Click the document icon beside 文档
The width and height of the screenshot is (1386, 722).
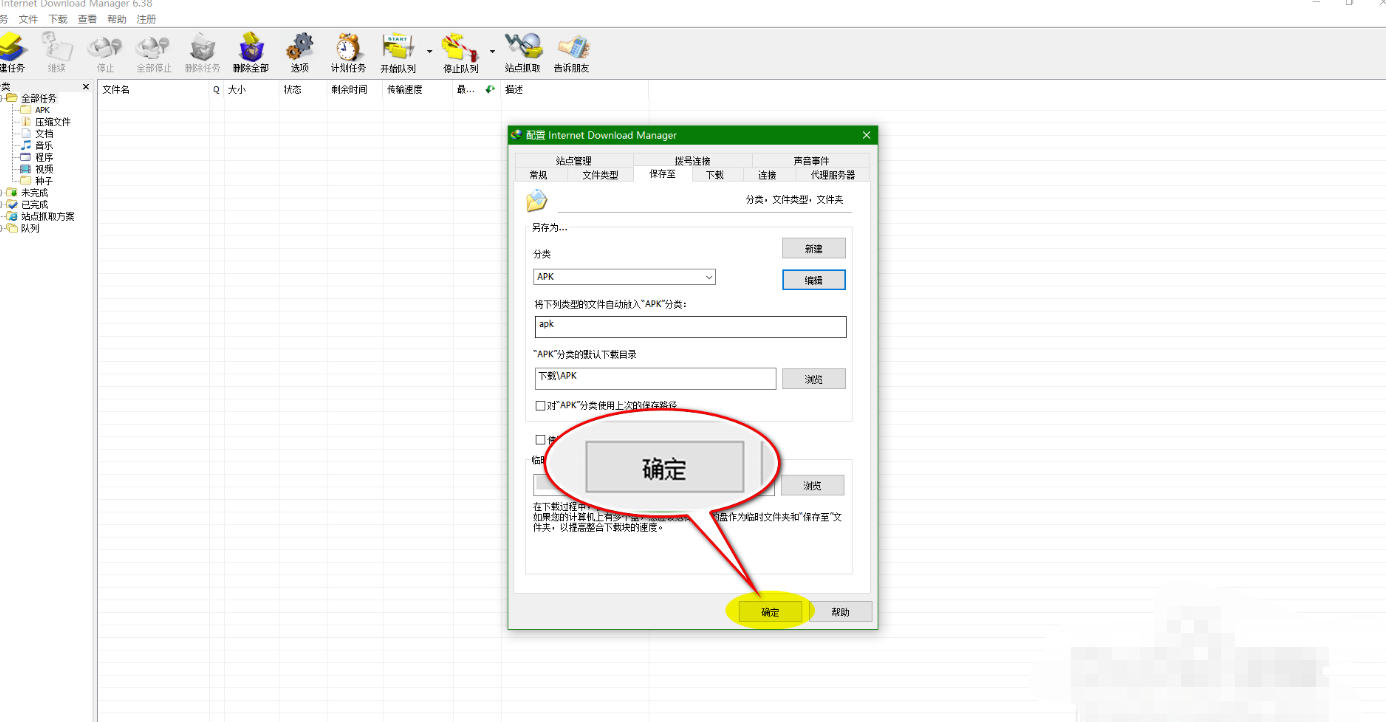pyautogui.click(x=26, y=133)
